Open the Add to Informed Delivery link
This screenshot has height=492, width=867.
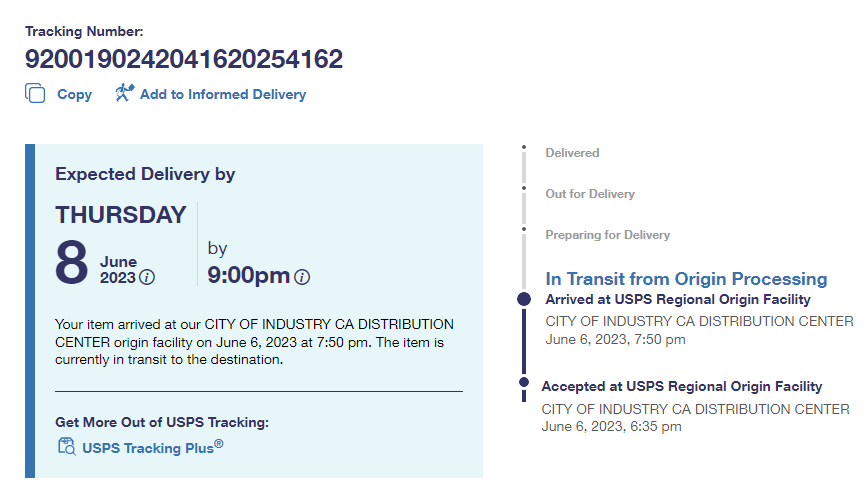click(x=222, y=94)
